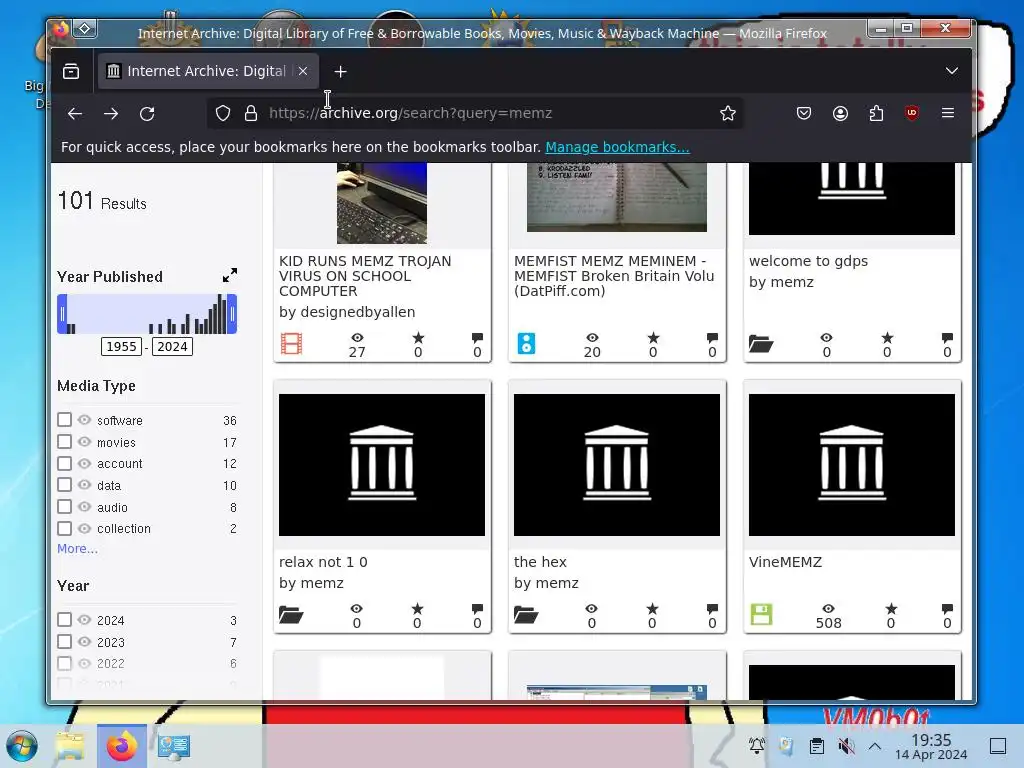Reload the archive.org page
The height and width of the screenshot is (768, 1024).
coord(147,114)
